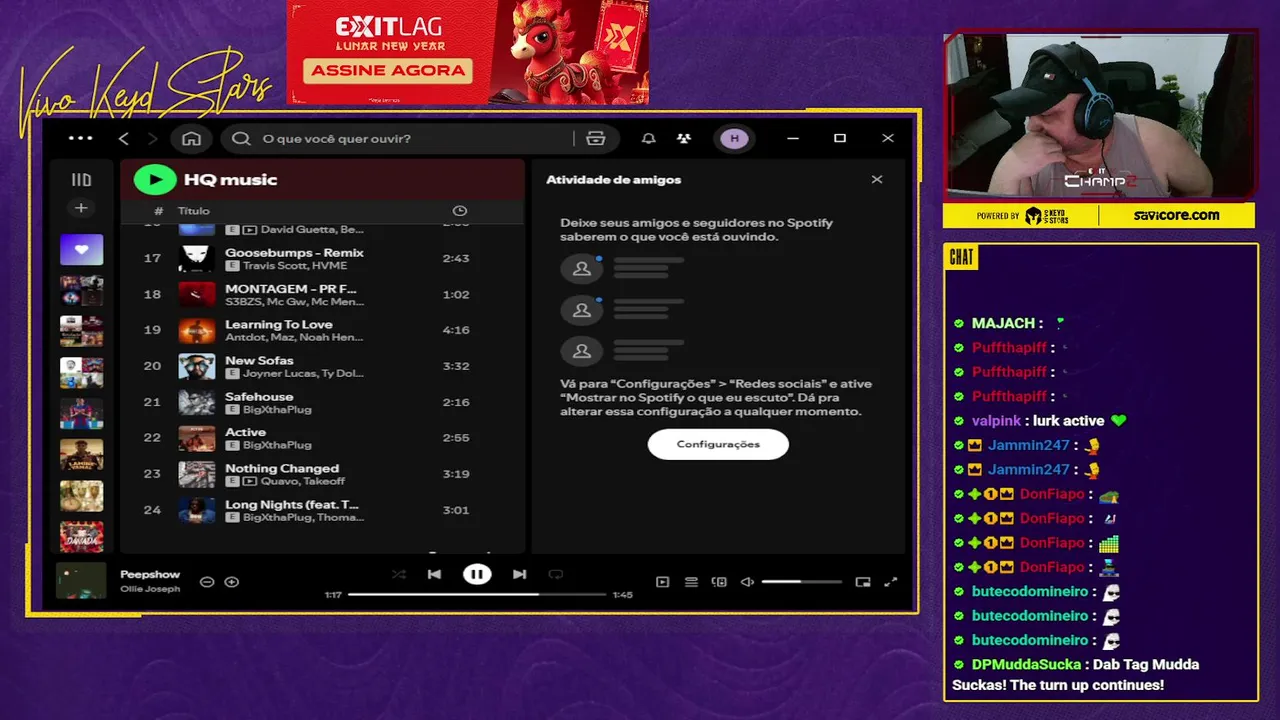
Task: Click New Sofas album cover
Action: point(197,366)
